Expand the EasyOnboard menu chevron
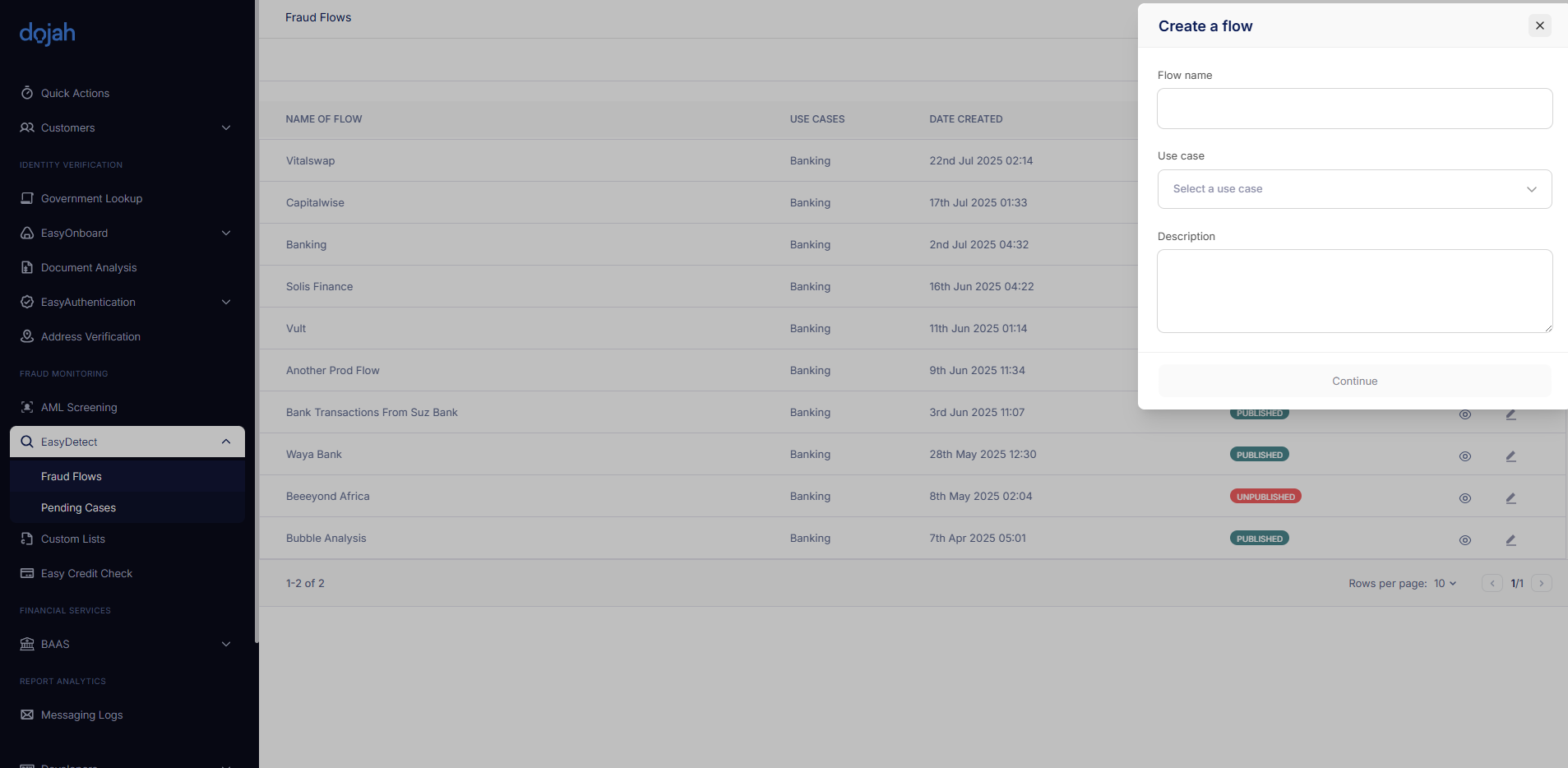The height and width of the screenshot is (768, 1568). tap(226, 233)
